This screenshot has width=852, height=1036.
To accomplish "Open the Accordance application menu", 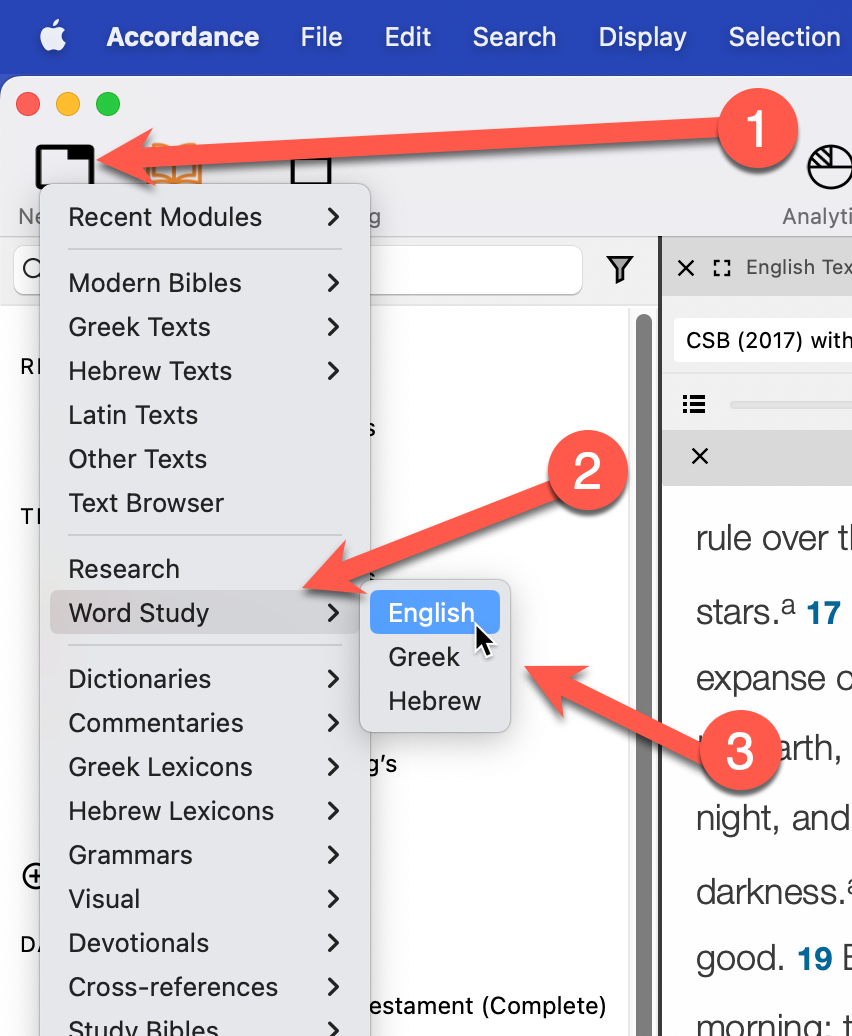I will coord(183,37).
